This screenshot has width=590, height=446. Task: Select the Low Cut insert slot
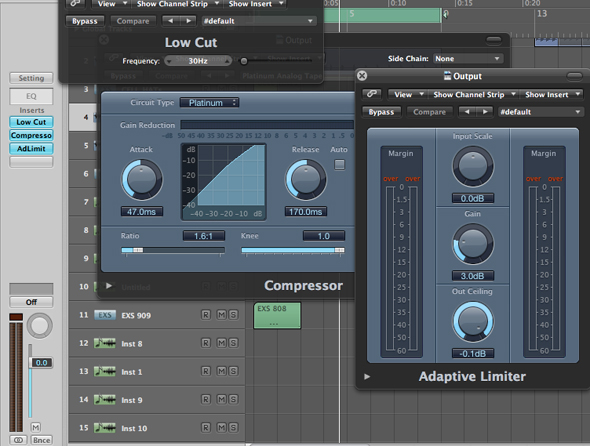(31, 122)
